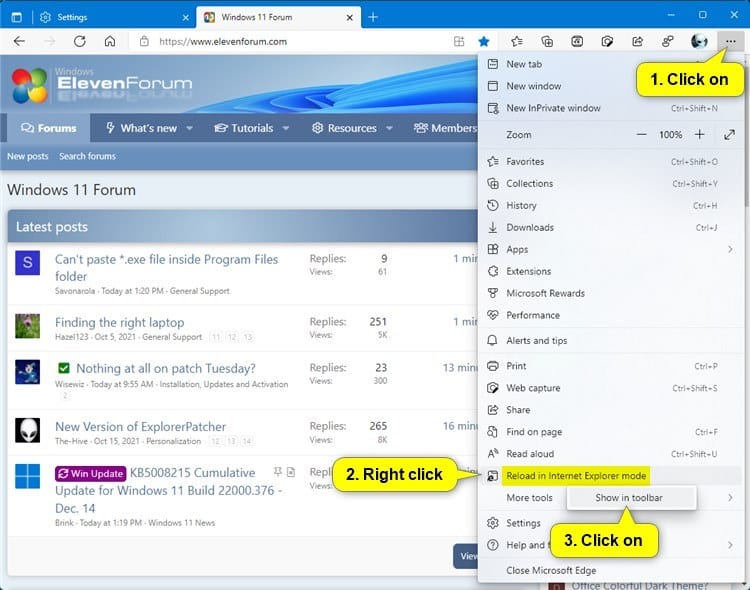Click the tab actions menu icon
This screenshot has height=590, width=750.
point(16,17)
